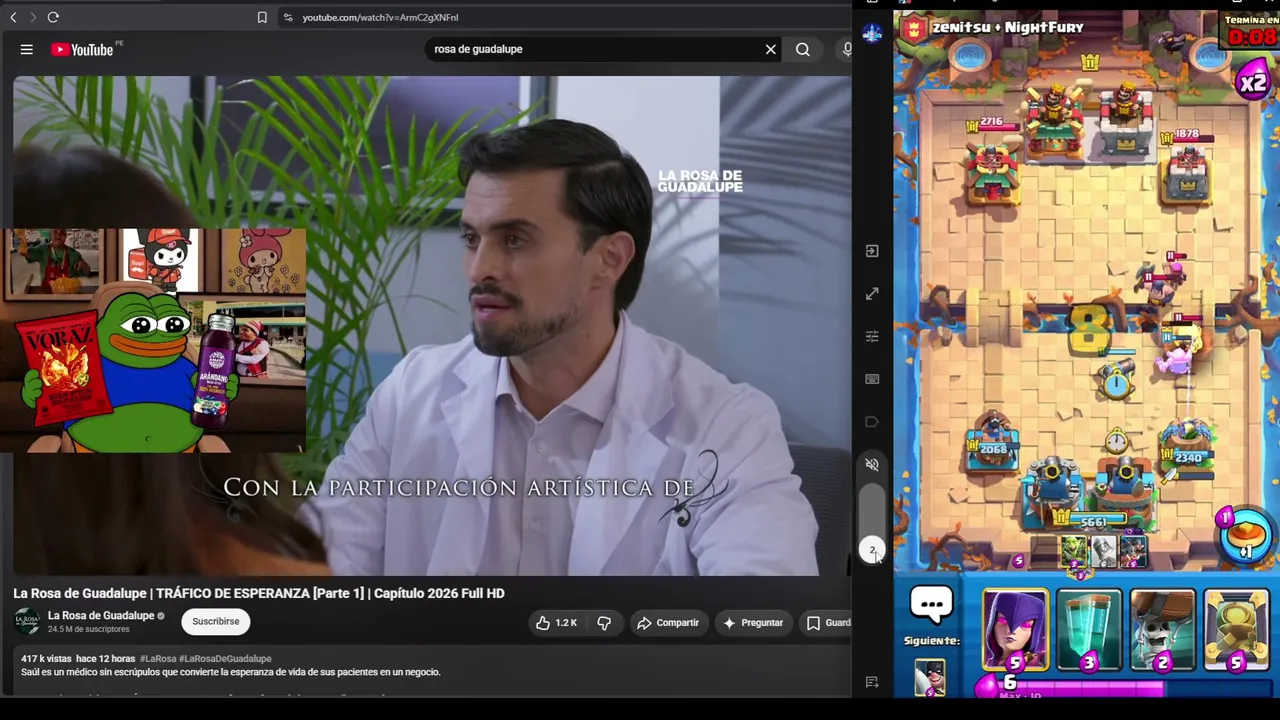Open the #LaRosaDeGuadalupe hashtag link

coord(225,659)
